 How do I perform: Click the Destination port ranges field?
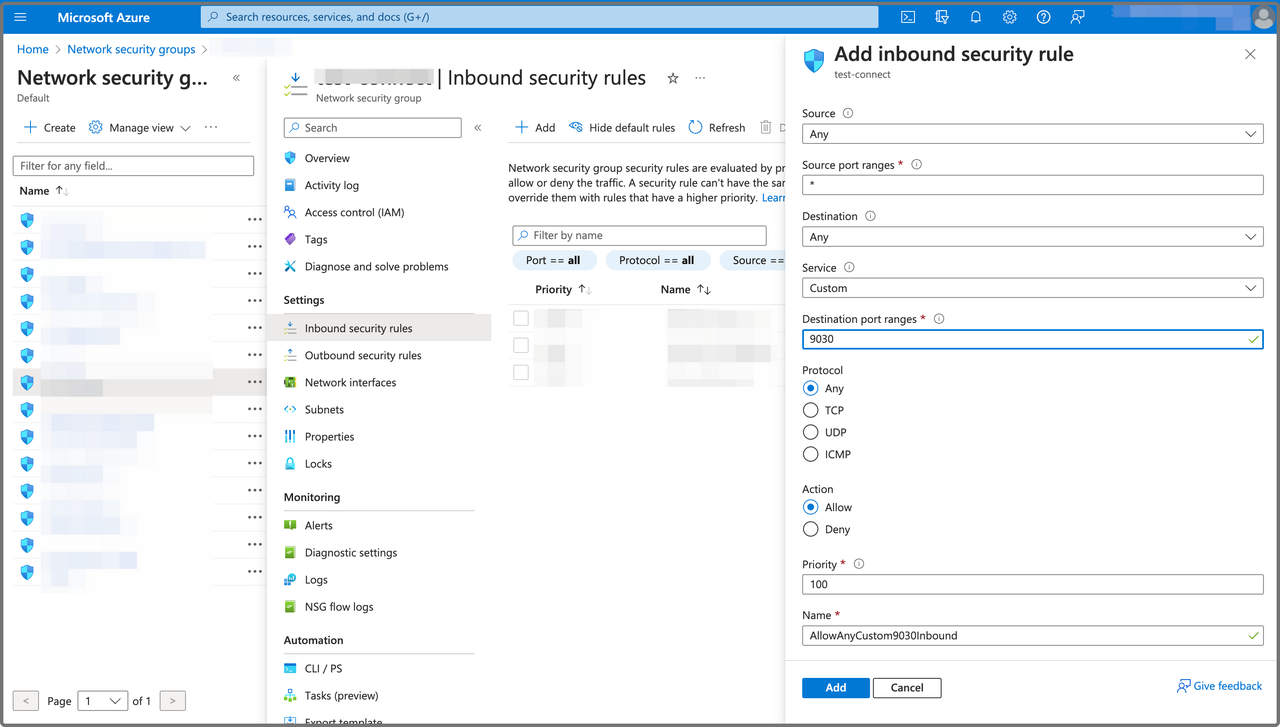pyautogui.click(x=1030, y=339)
